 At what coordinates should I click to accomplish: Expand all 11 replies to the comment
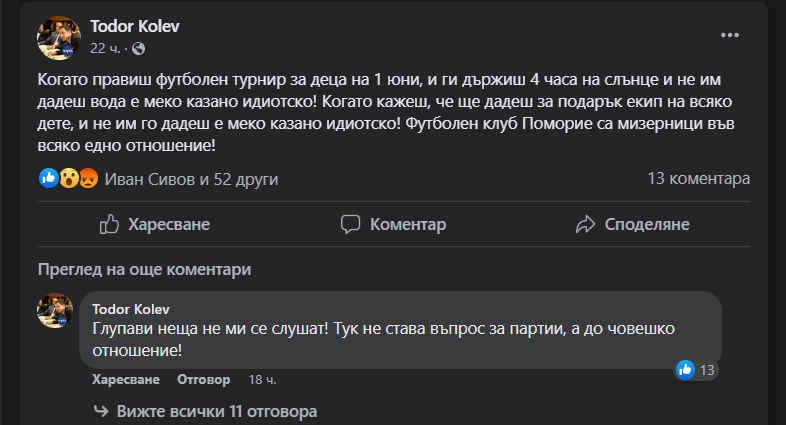[216, 411]
